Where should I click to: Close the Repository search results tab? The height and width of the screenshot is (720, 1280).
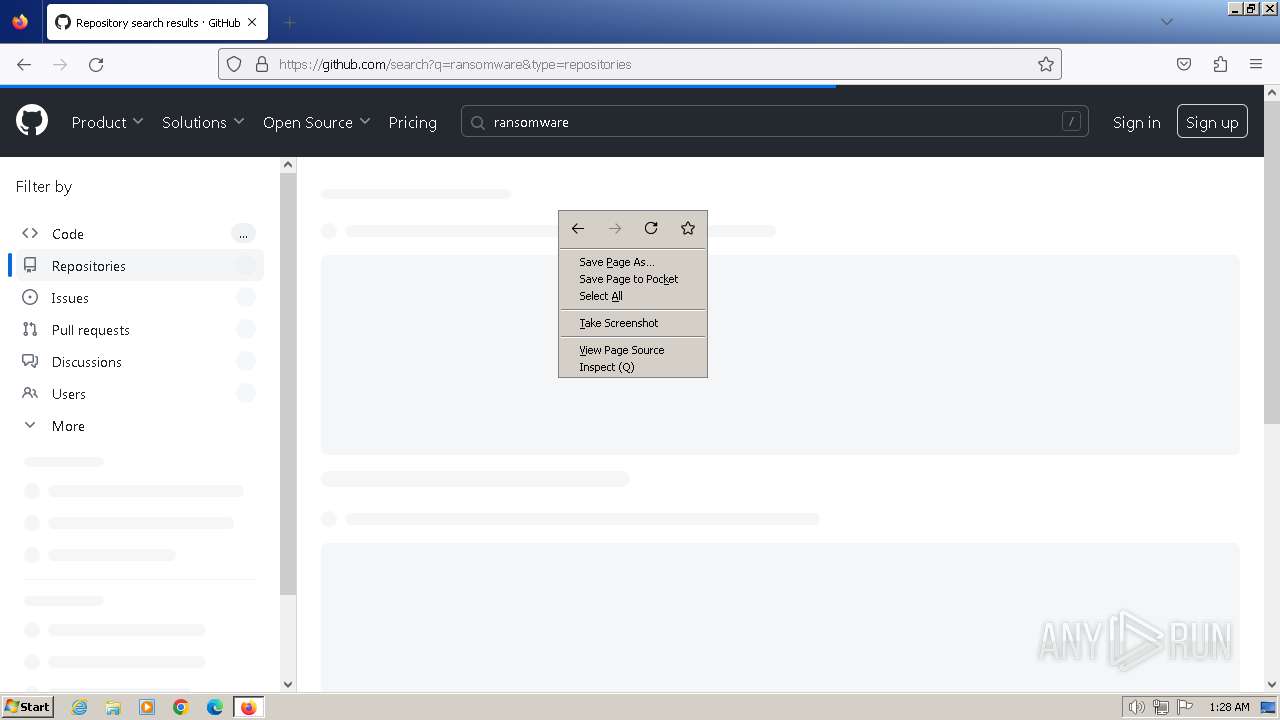coord(252,22)
